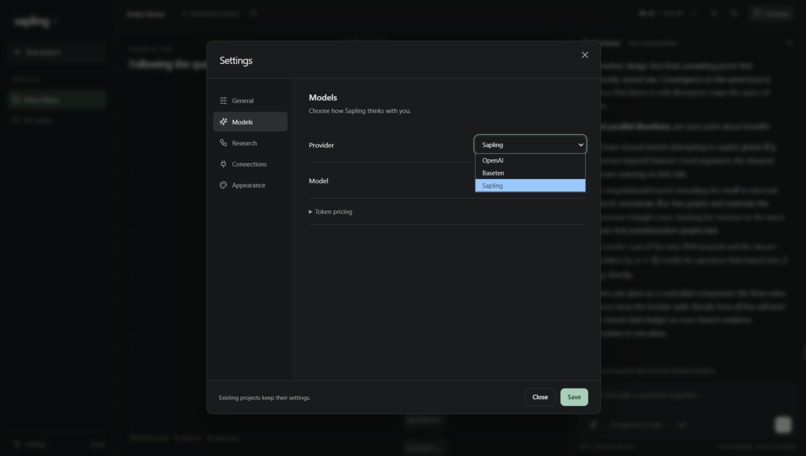Screen dimensions: 806x456
Task: Click the 'Existing projects keep their settings.' note
Action: coord(265,397)
